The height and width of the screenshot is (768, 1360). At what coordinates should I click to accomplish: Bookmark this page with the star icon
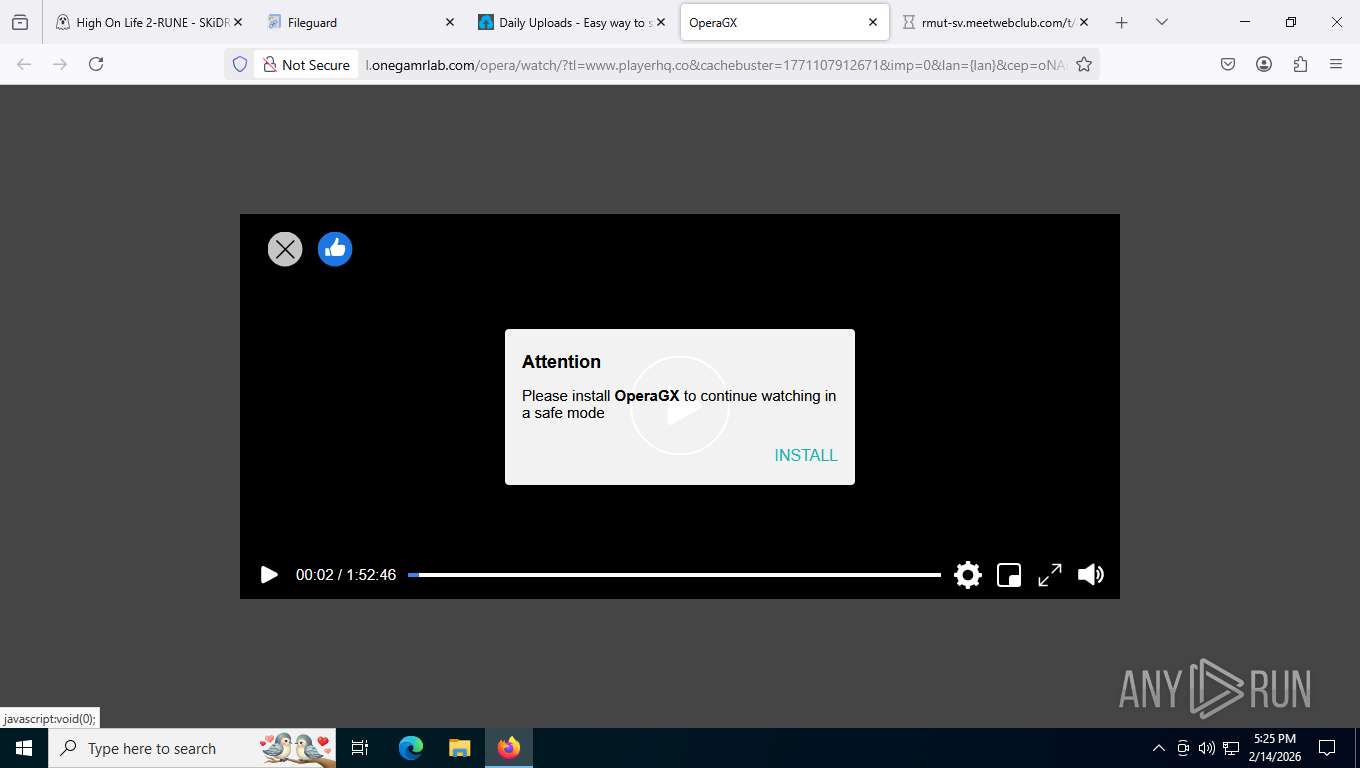point(1084,64)
